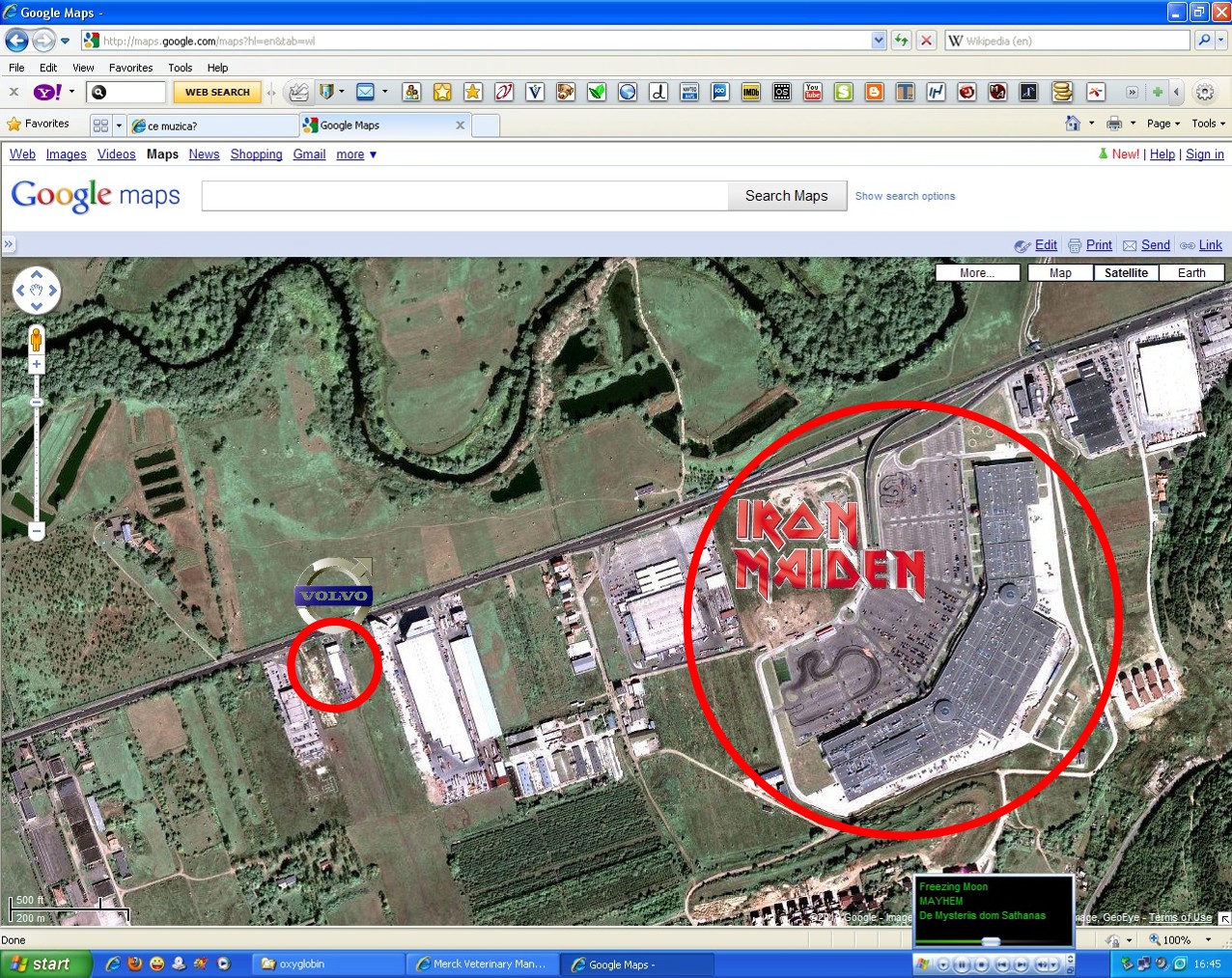Click the green plus add-button toolbar icon

(x=1157, y=92)
